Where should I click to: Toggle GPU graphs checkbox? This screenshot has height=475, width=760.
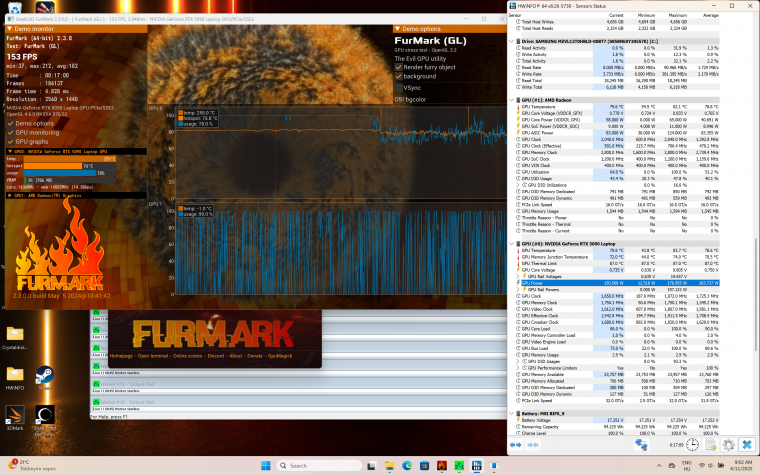[11, 142]
